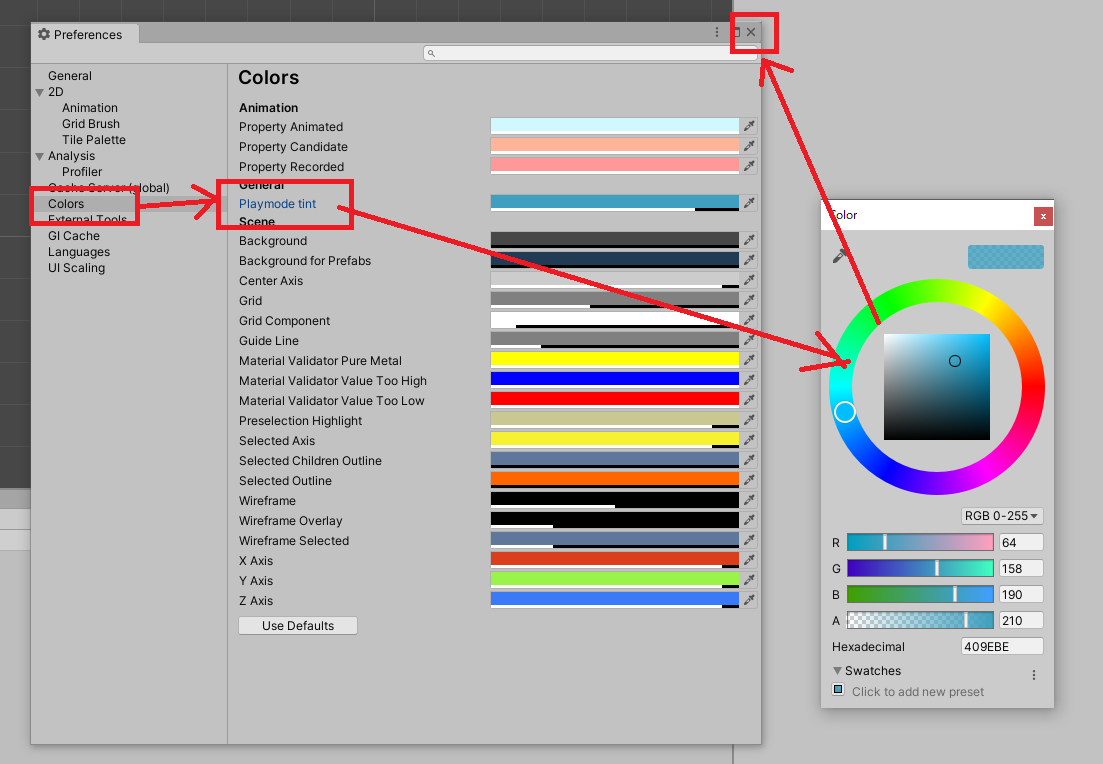Click the G channel slider
Viewport: 1103px width, 764px height.
pyautogui.click(x=920, y=568)
